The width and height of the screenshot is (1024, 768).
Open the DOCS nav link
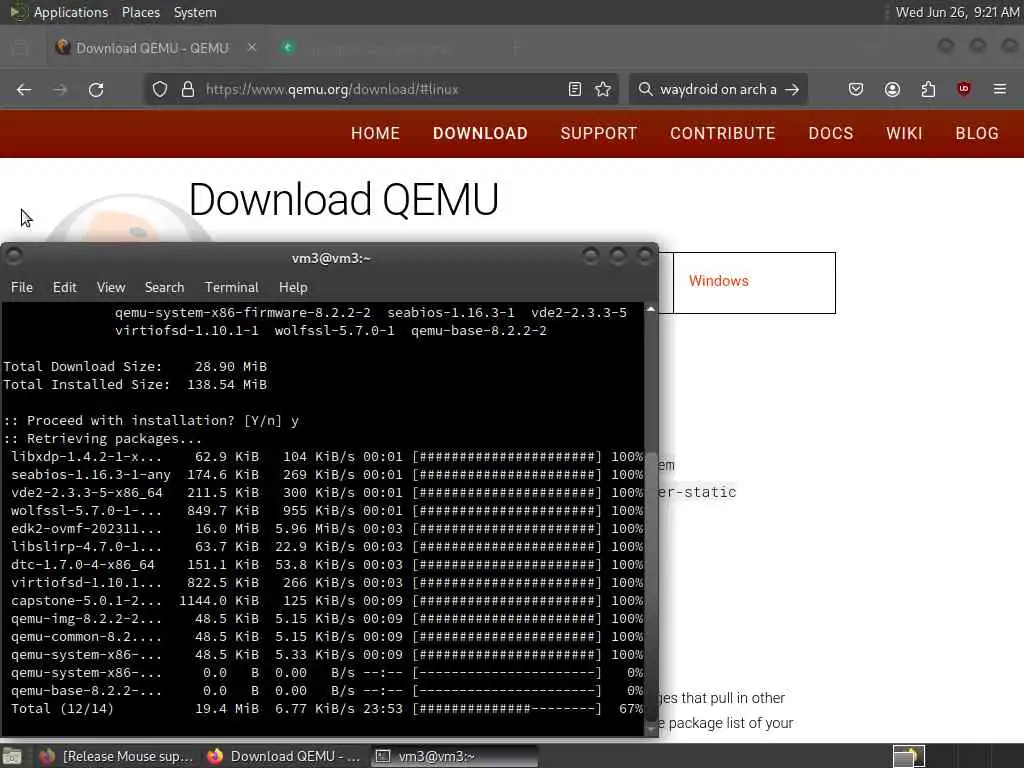(831, 133)
